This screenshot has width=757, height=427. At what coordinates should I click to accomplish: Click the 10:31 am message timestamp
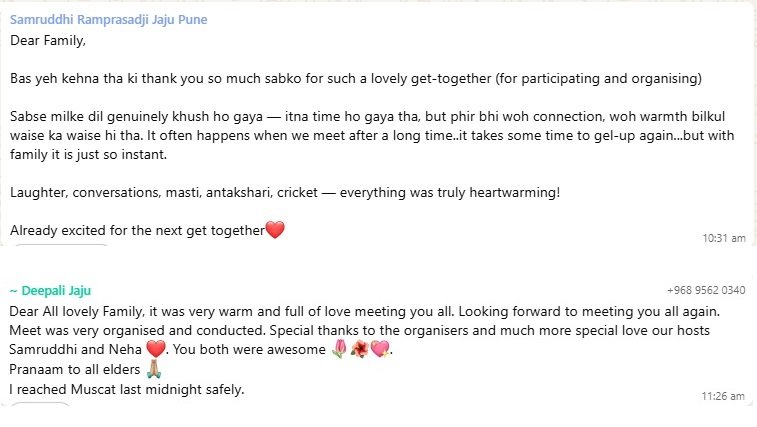(x=725, y=238)
